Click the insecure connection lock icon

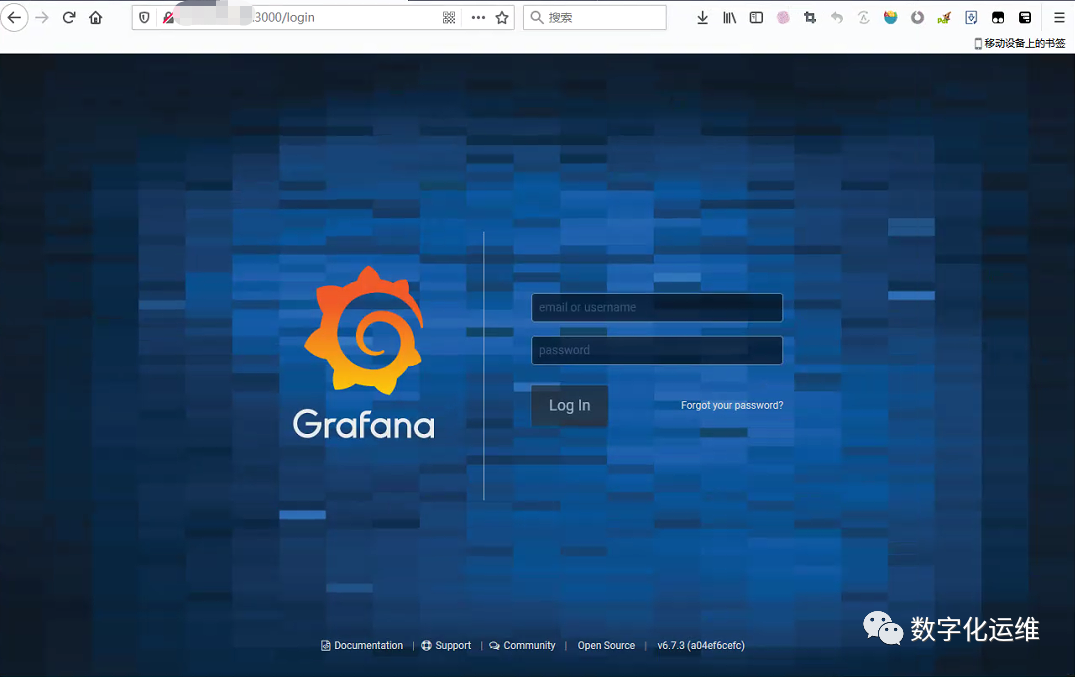click(167, 18)
